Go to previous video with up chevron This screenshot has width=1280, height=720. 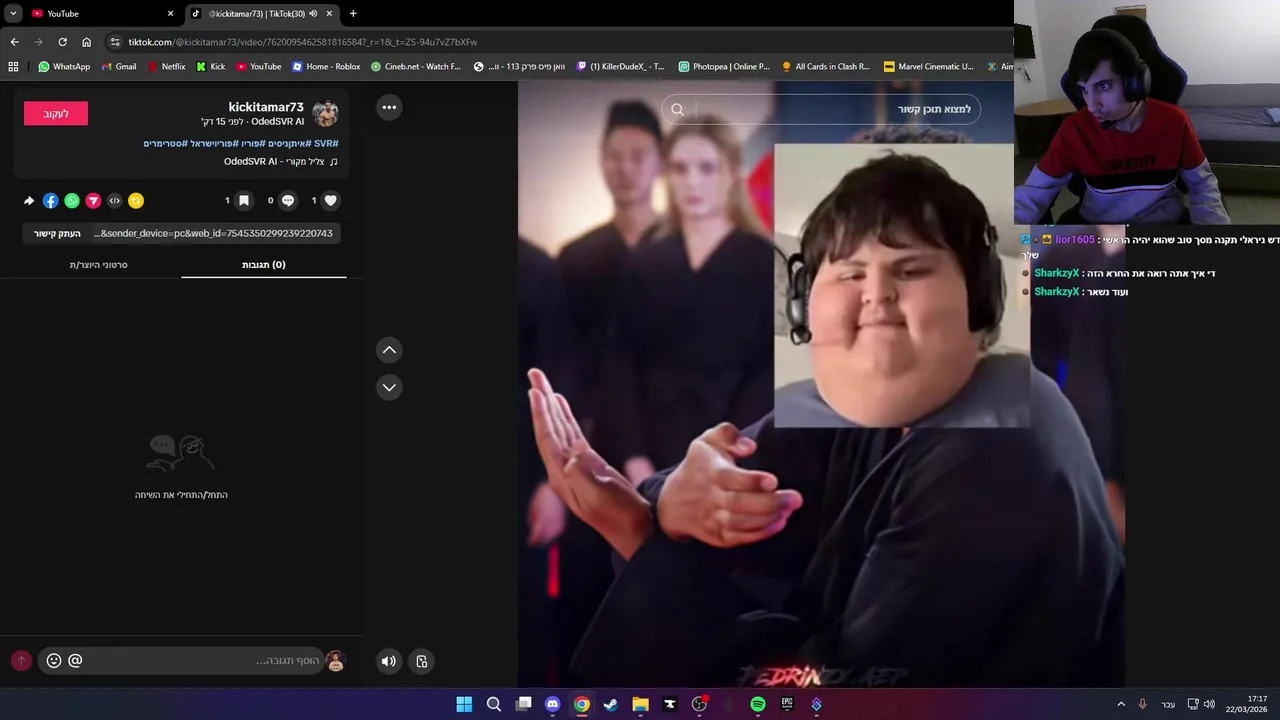(x=389, y=349)
